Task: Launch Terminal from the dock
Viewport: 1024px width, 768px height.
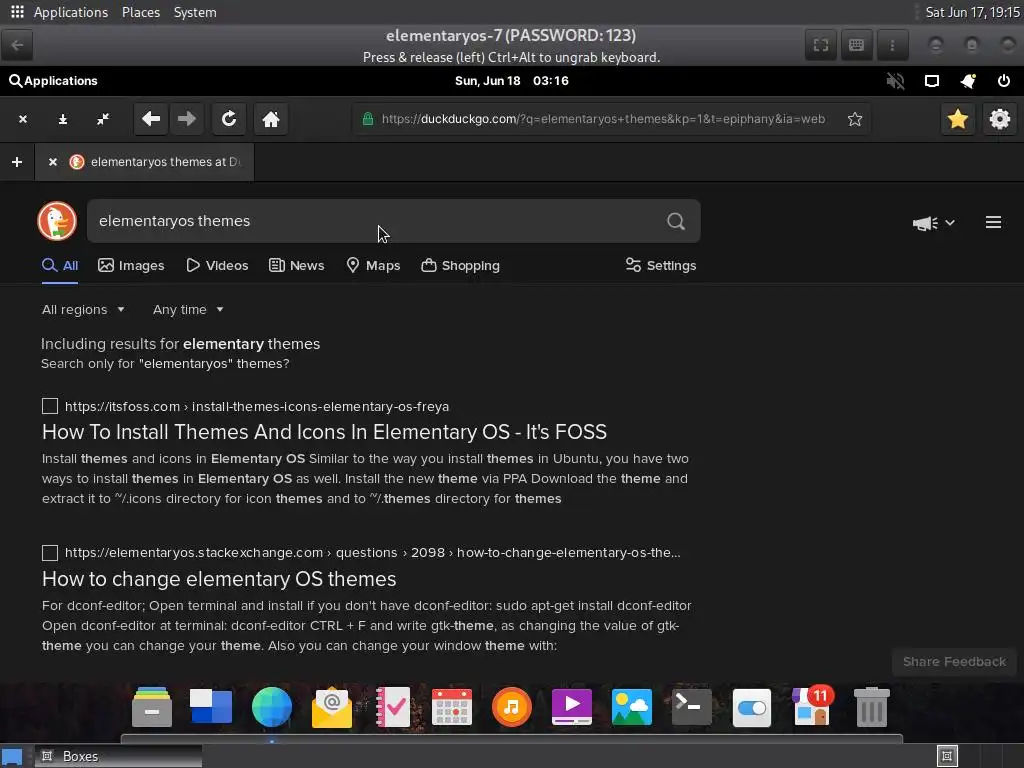Action: 692,707
